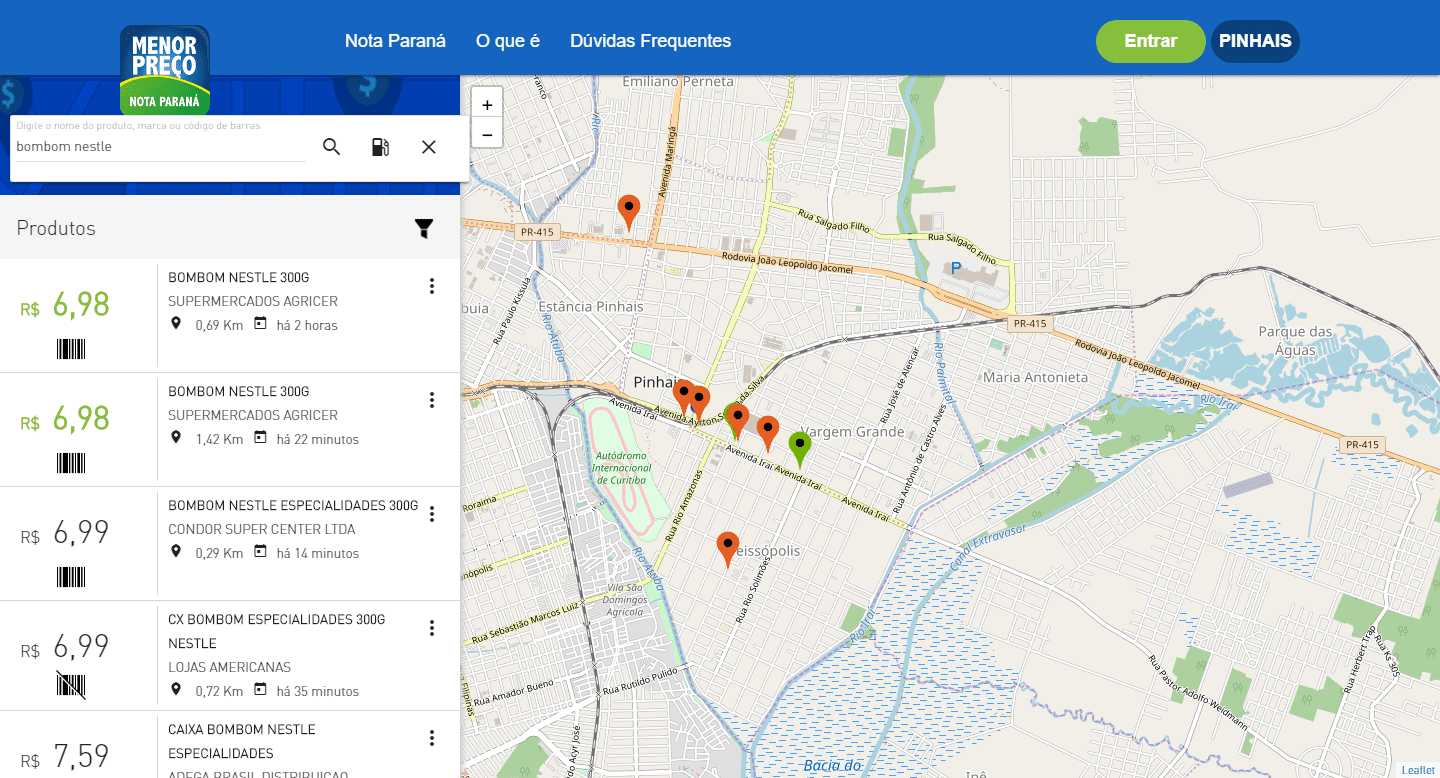This screenshot has width=1440, height=778.
Task: Expand more options for Lojas Americanas product
Action: tap(432, 628)
